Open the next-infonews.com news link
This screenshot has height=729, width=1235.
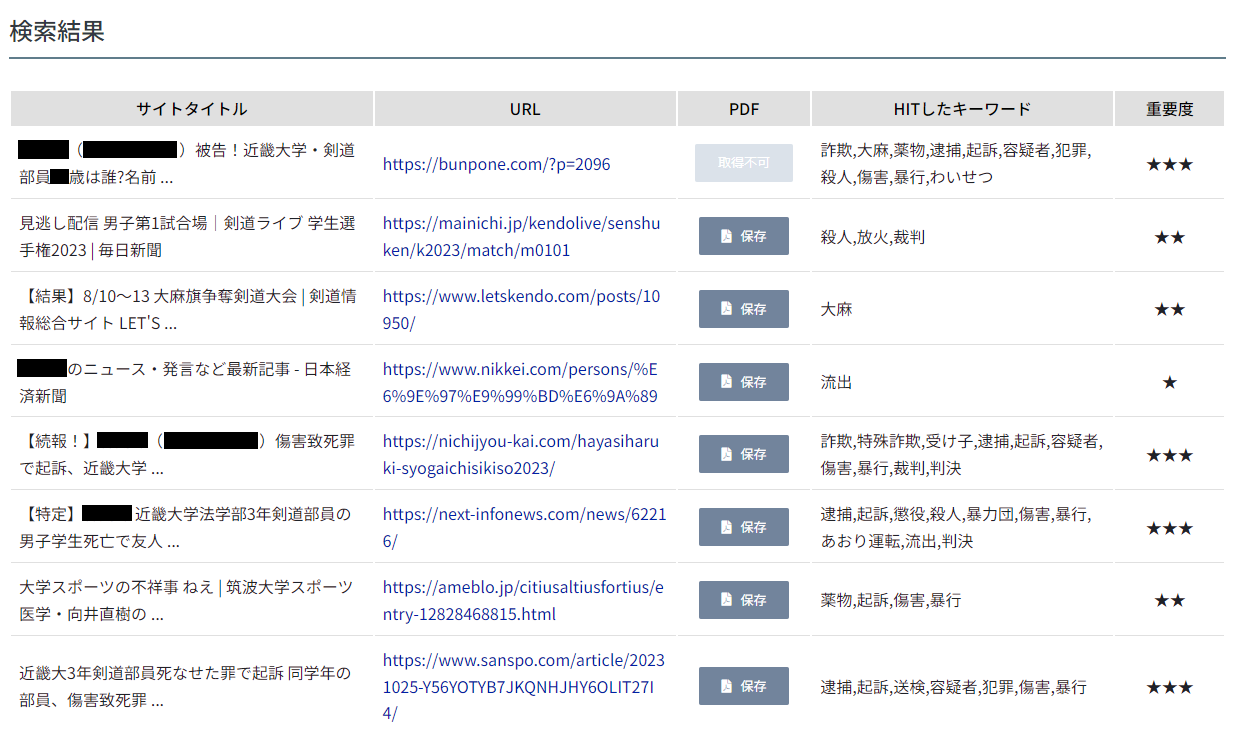coord(524,527)
